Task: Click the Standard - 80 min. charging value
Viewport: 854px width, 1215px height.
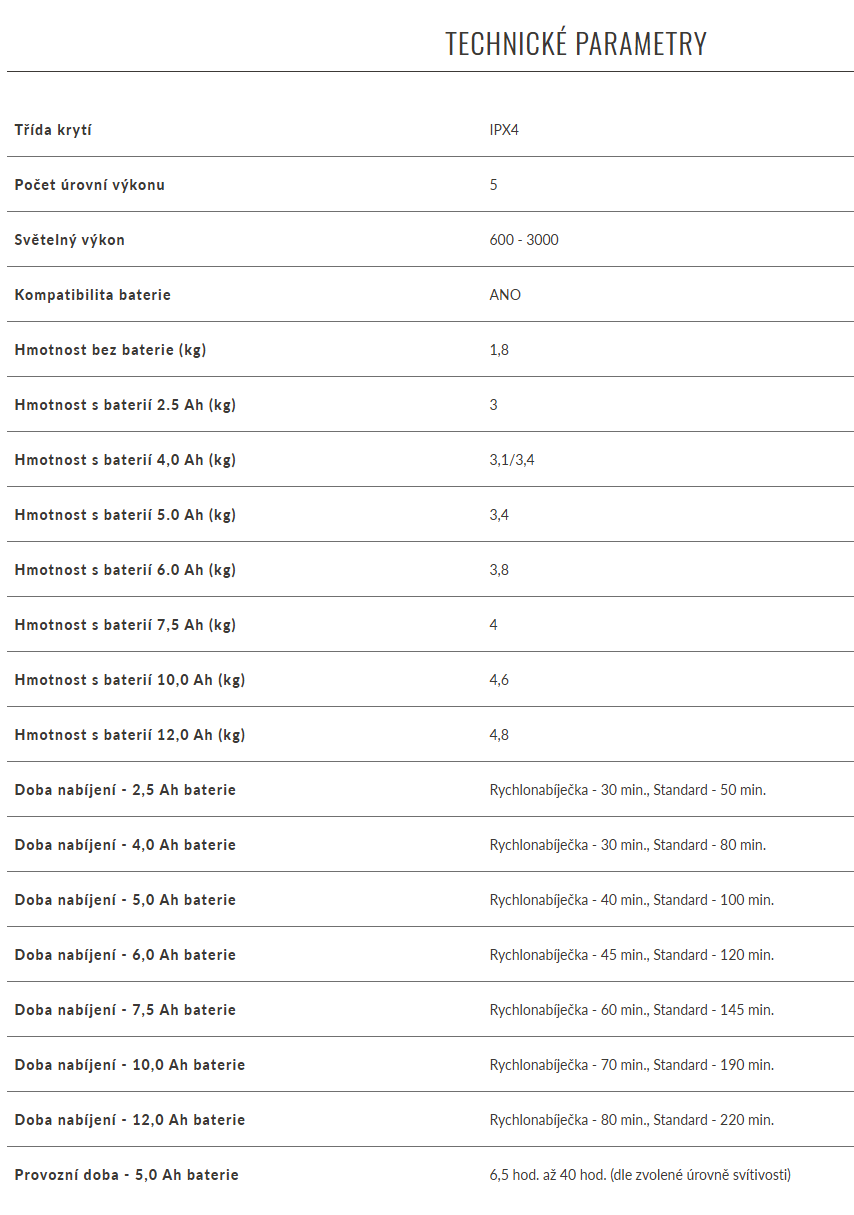Action: 710,845
